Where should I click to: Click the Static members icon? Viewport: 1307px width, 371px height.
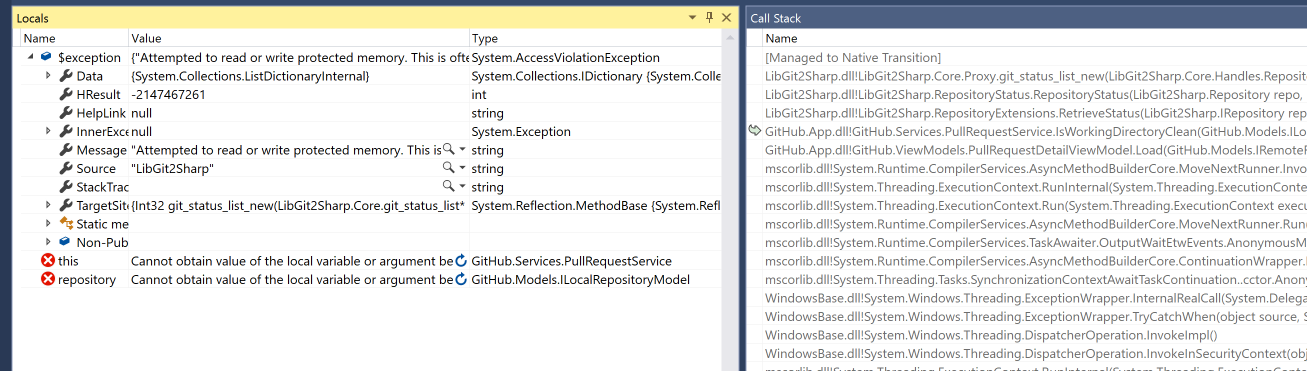(x=66, y=224)
